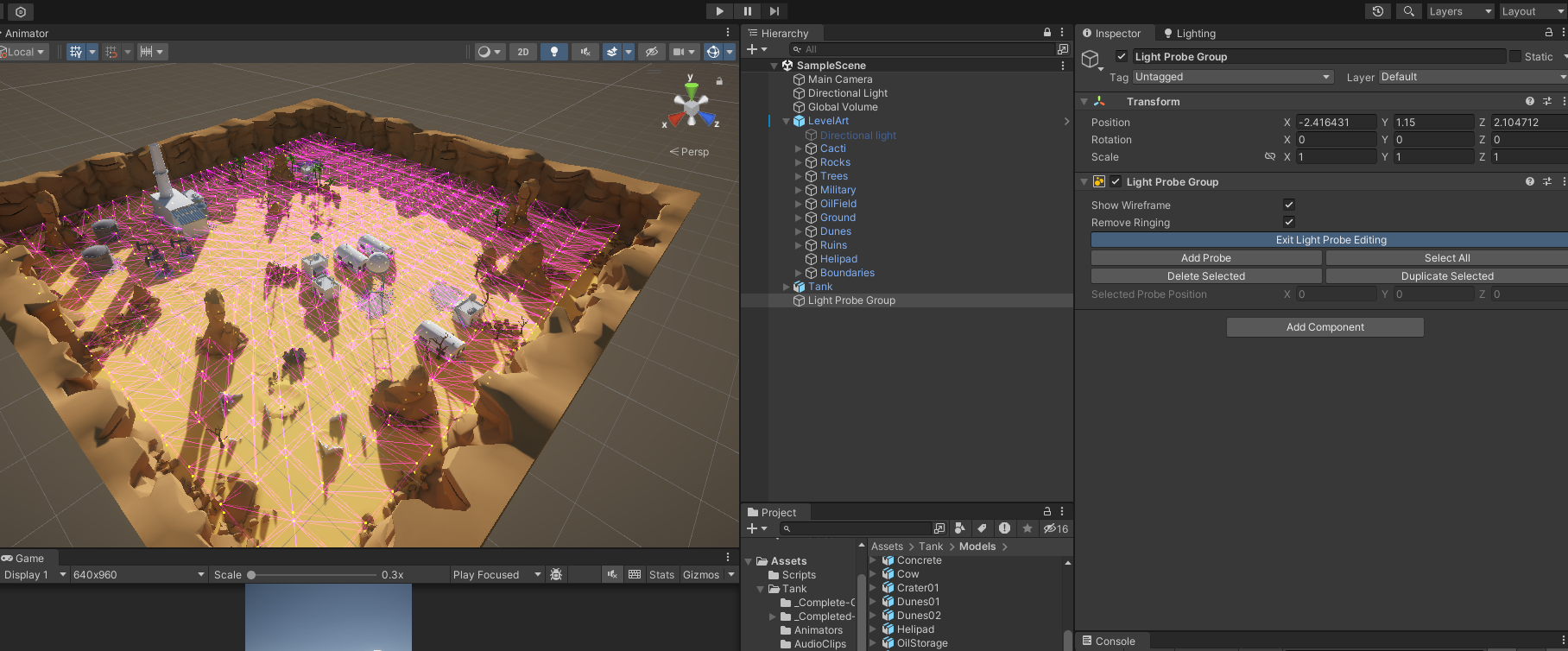
Task: Click the Pause button in top toolbar
Action: [x=747, y=11]
